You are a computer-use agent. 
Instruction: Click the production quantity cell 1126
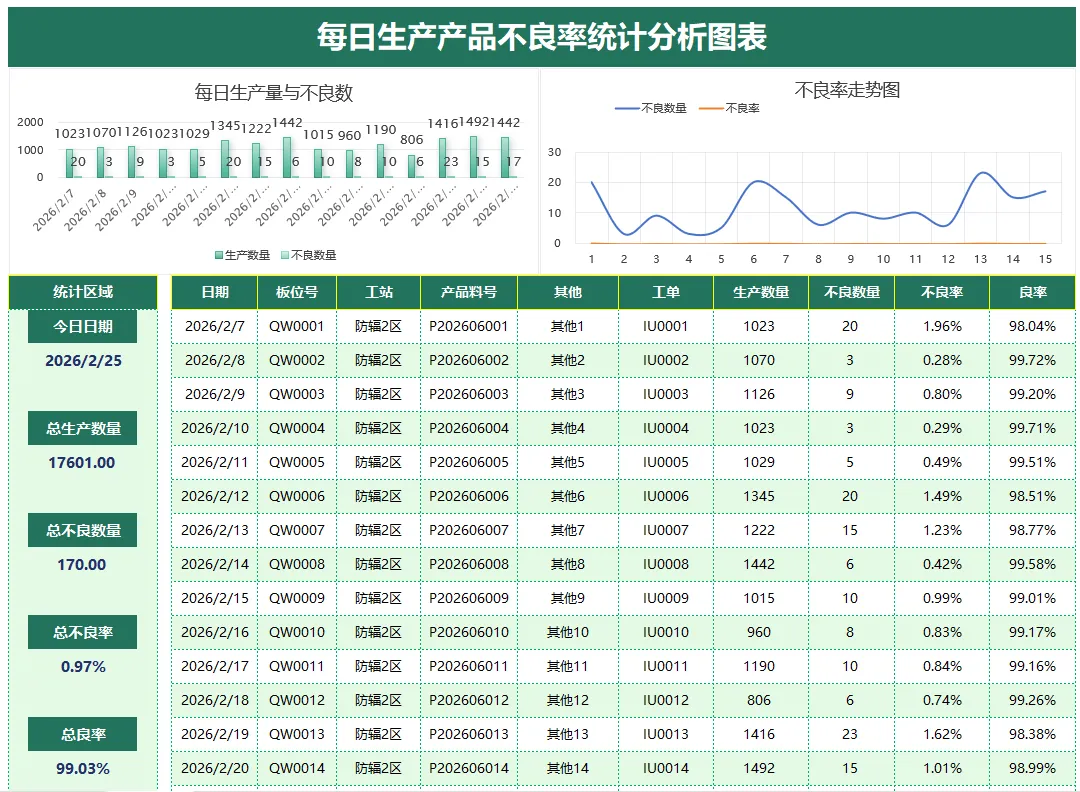pos(759,395)
